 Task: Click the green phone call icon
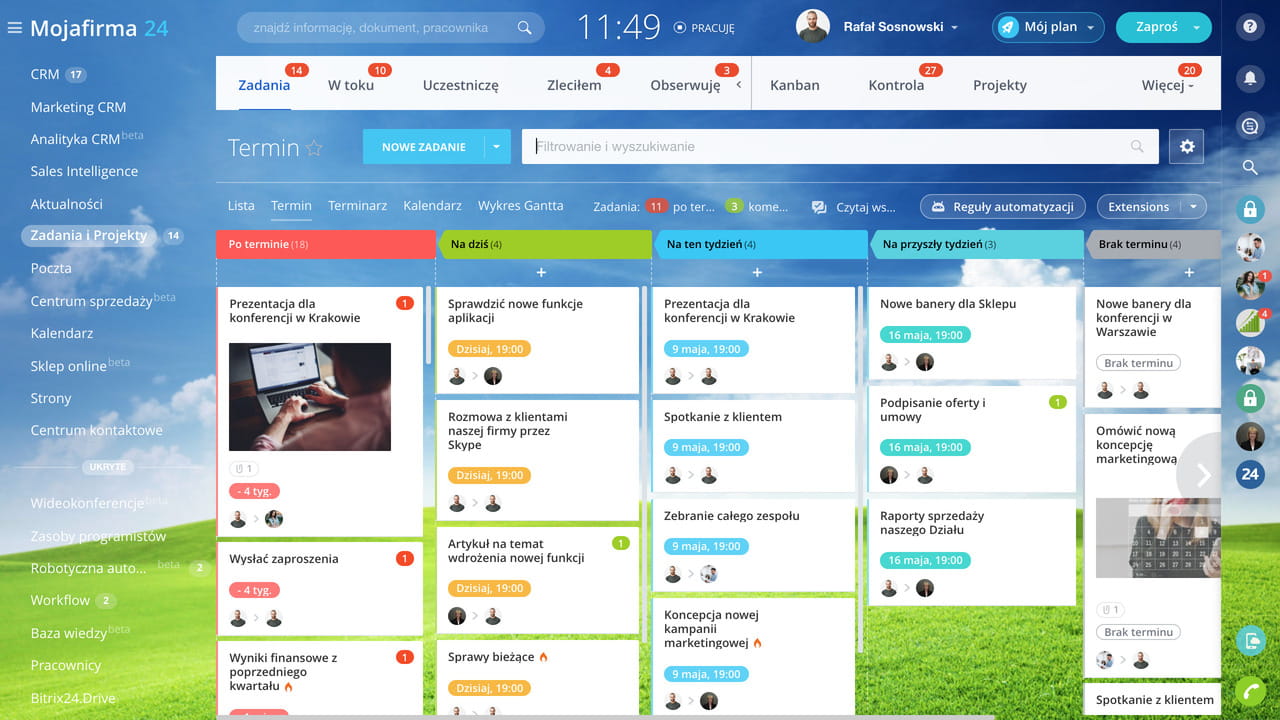pyautogui.click(x=1250, y=692)
